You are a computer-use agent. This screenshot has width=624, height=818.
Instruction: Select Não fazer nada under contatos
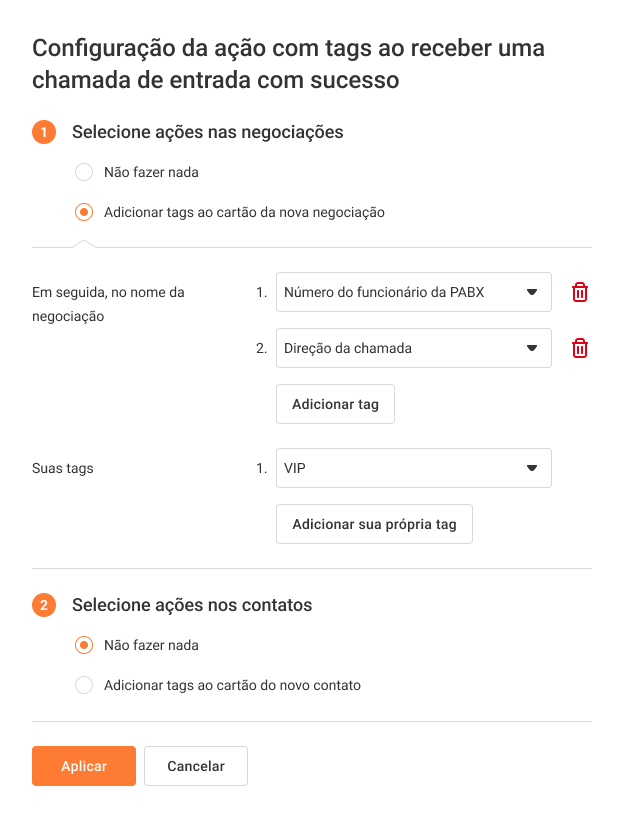(x=85, y=645)
